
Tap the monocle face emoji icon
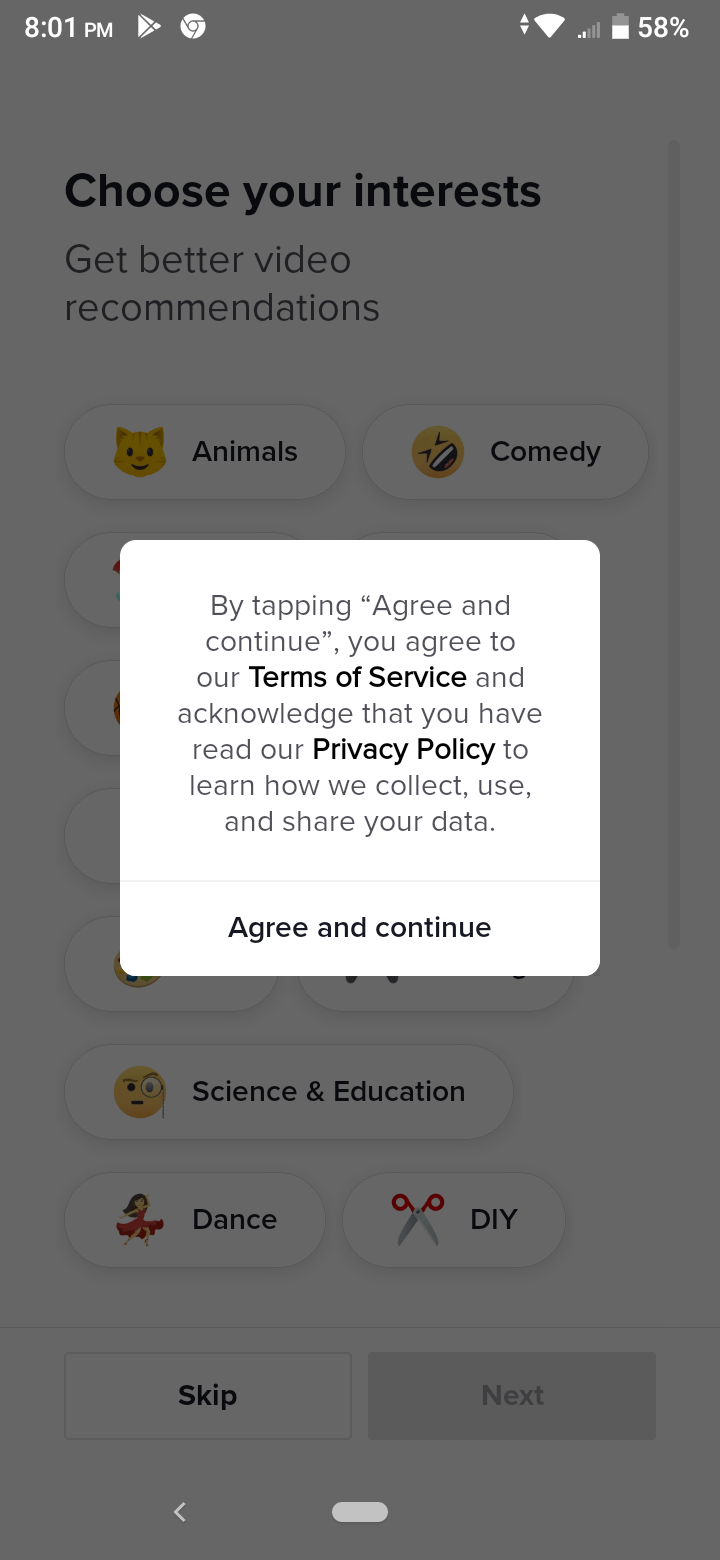pos(139,1092)
